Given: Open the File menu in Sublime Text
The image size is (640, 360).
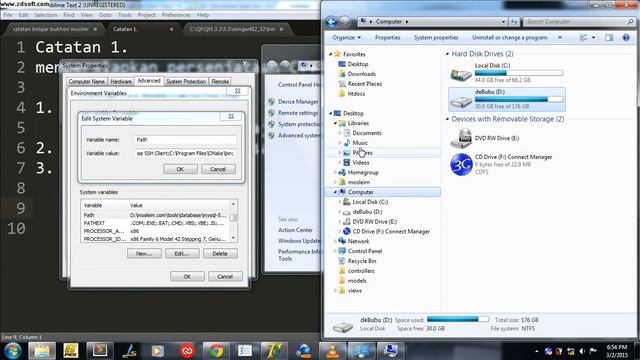Looking at the screenshot, I should pos(8,15).
